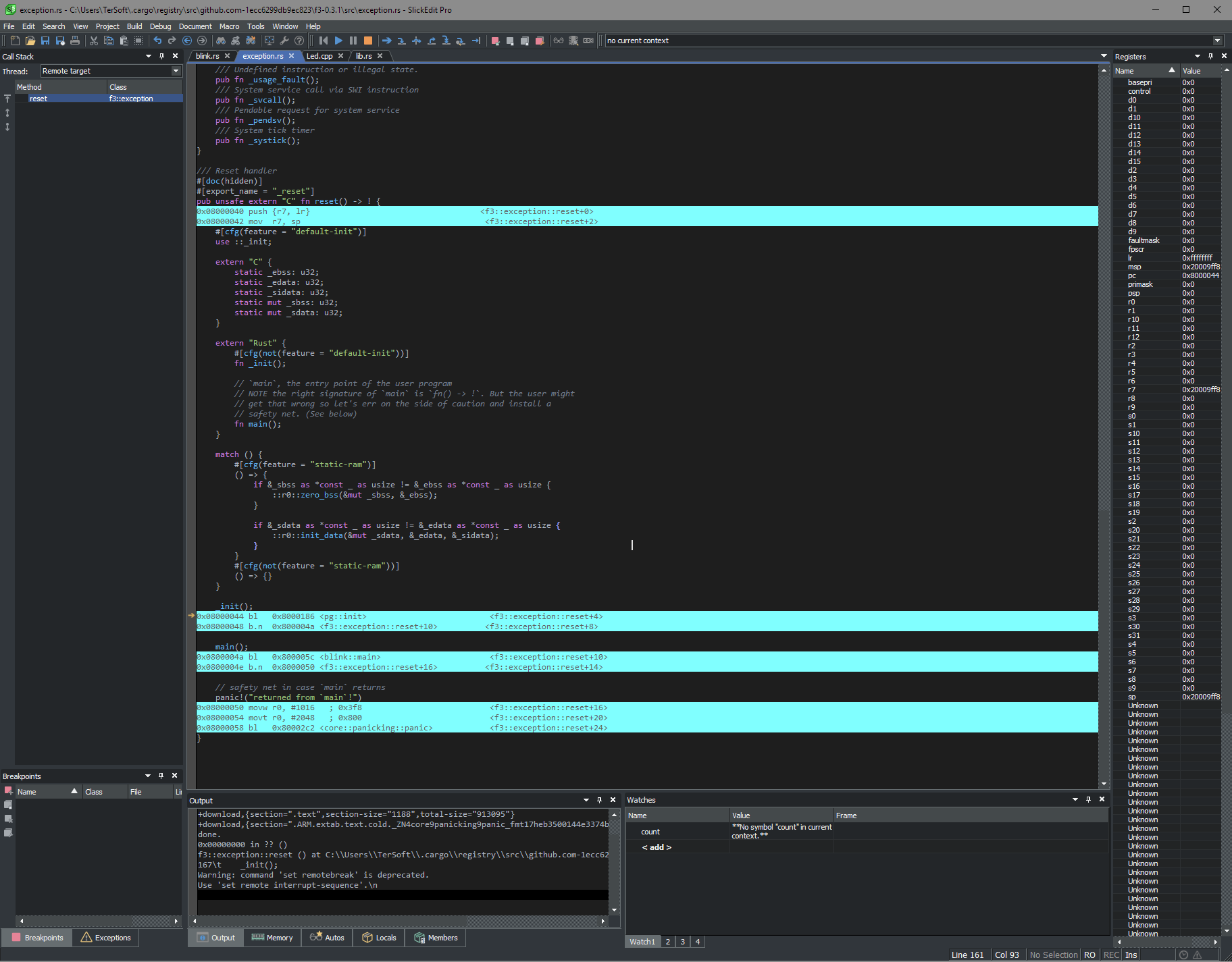The height and width of the screenshot is (962, 1232).
Task: Click the Toggle Breakpoint pink icon
Action: click(x=495, y=41)
